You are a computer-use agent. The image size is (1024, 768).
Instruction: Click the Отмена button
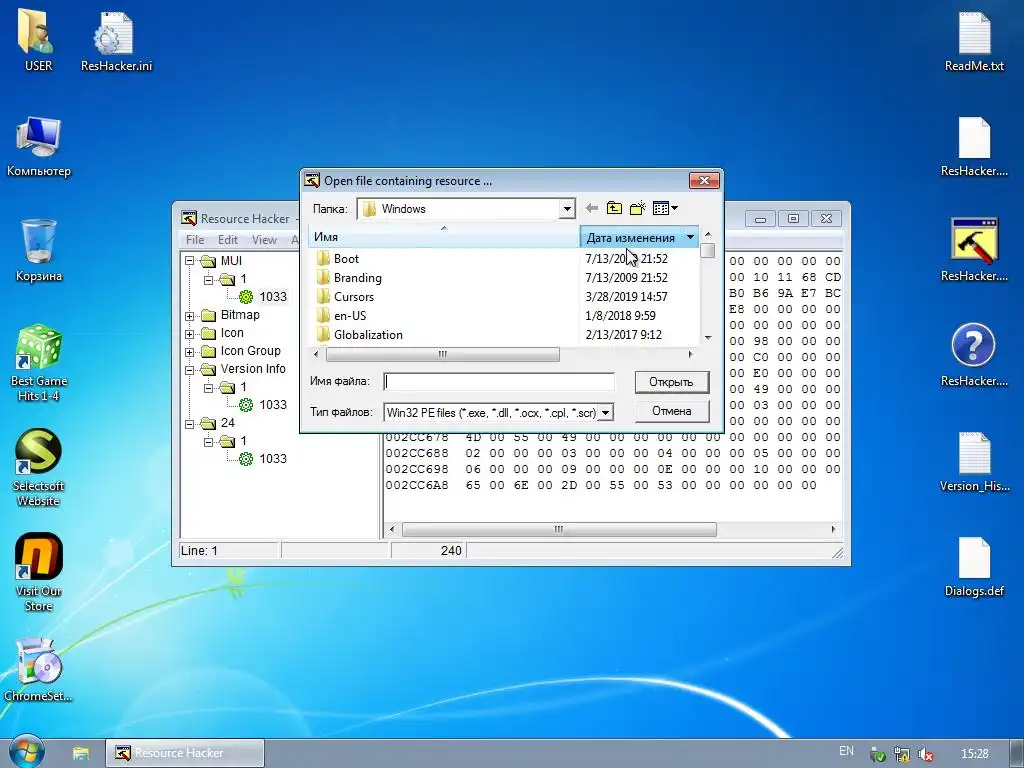[671, 411]
